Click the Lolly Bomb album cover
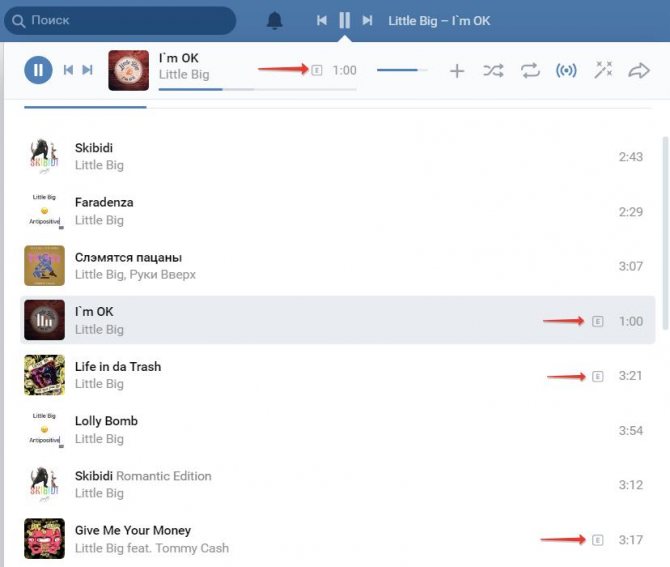The width and height of the screenshot is (670, 567). point(44,430)
